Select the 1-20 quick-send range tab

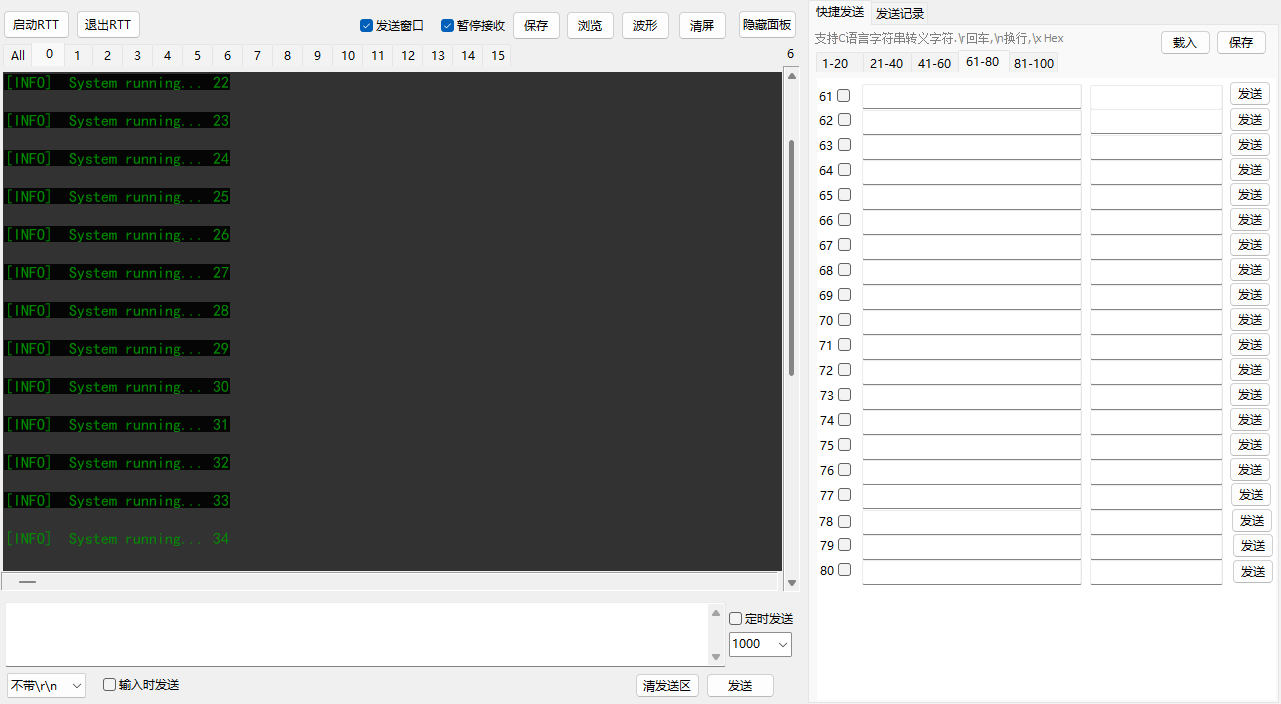coord(835,62)
